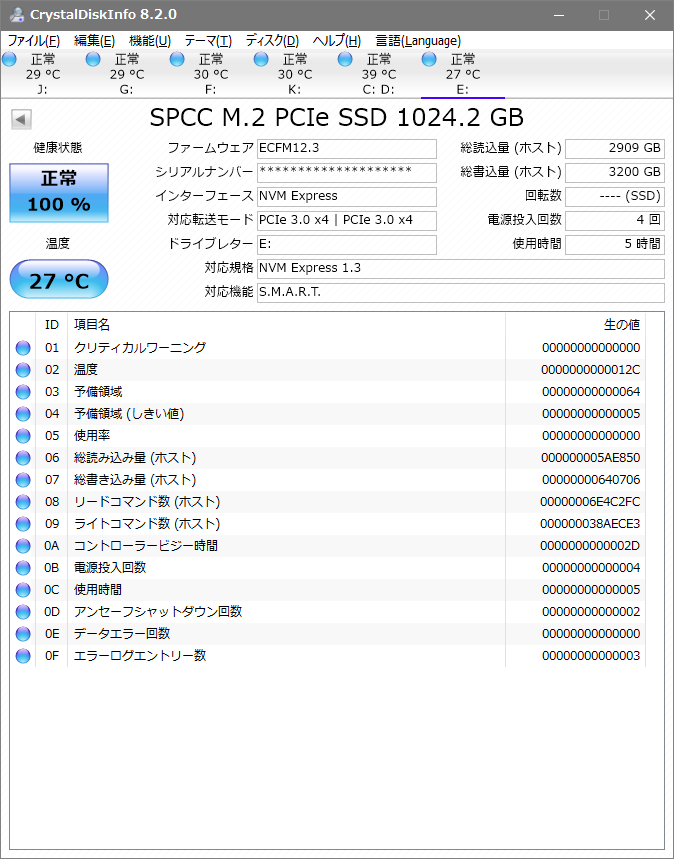Select the health icon for drive J:
This screenshot has height=859, width=674.
[10, 60]
